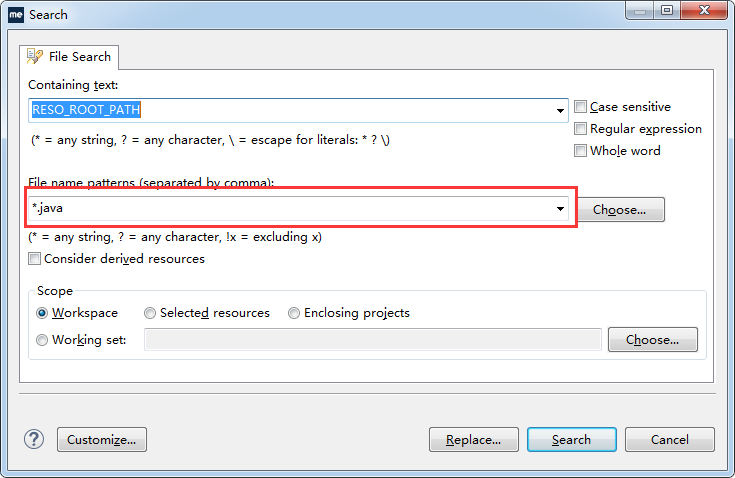
Task: Select Enclosing projects radio button
Action: point(294,313)
